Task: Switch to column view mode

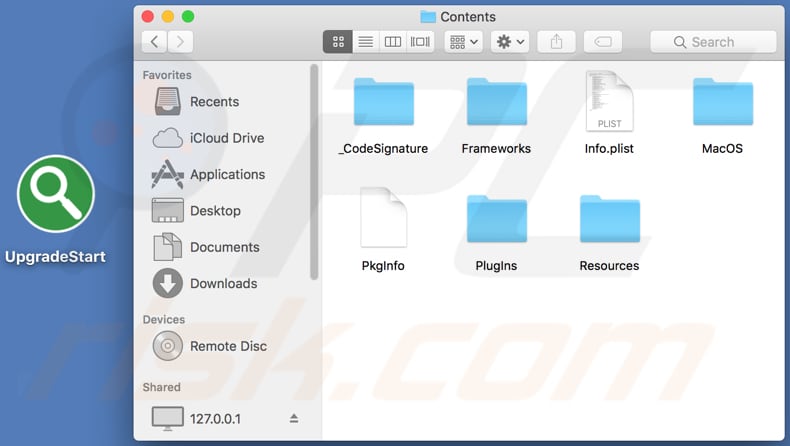Action: (x=393, y=42)
